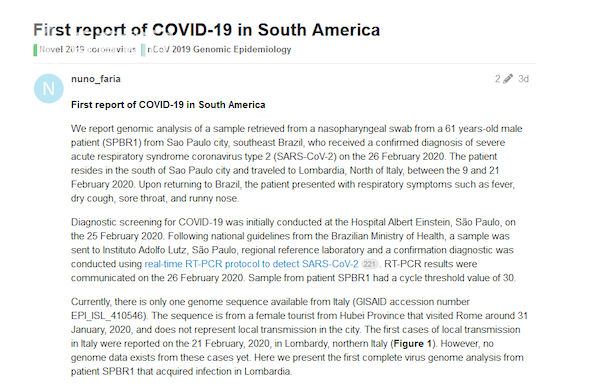
Task: Click the topic title First report of COVID-19
Action: click(207, 30)
